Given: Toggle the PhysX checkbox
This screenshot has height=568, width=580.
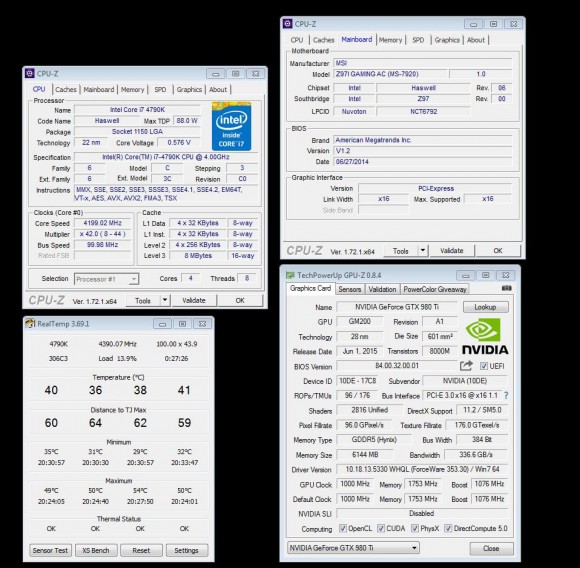Looking at the screenshot, I should coord(415,528).
